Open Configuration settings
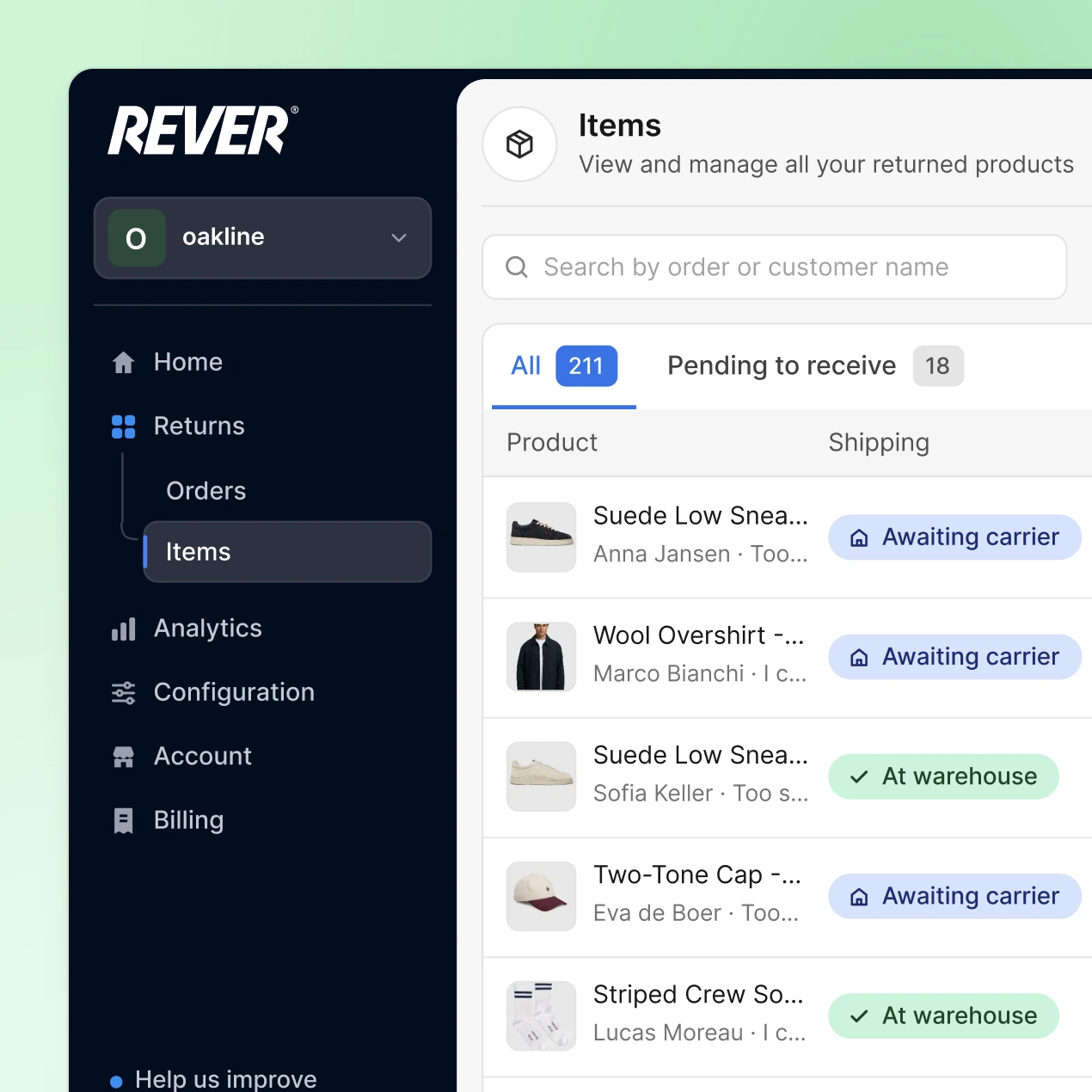 click(234, 692)
